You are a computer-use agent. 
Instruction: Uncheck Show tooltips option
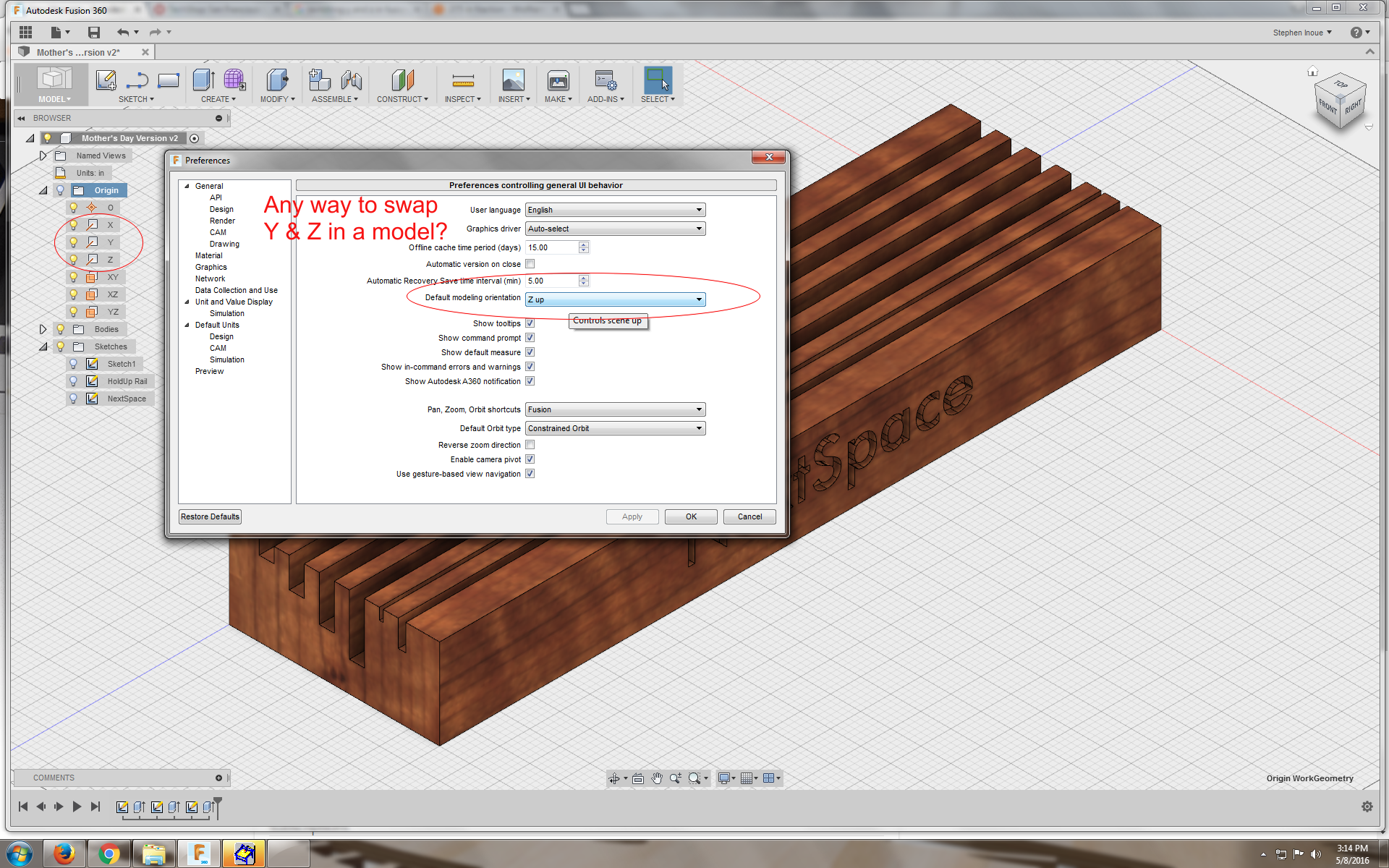click(530, 323)
